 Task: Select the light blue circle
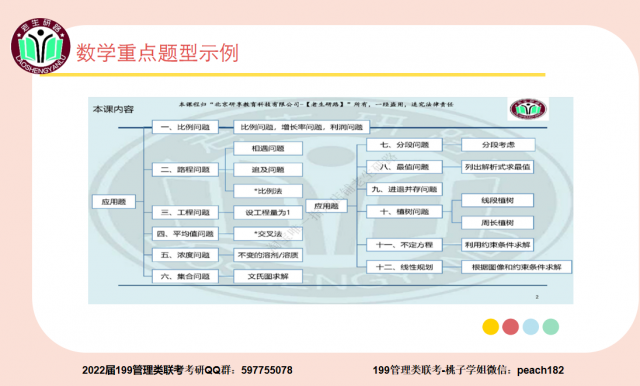pos(531,327)
